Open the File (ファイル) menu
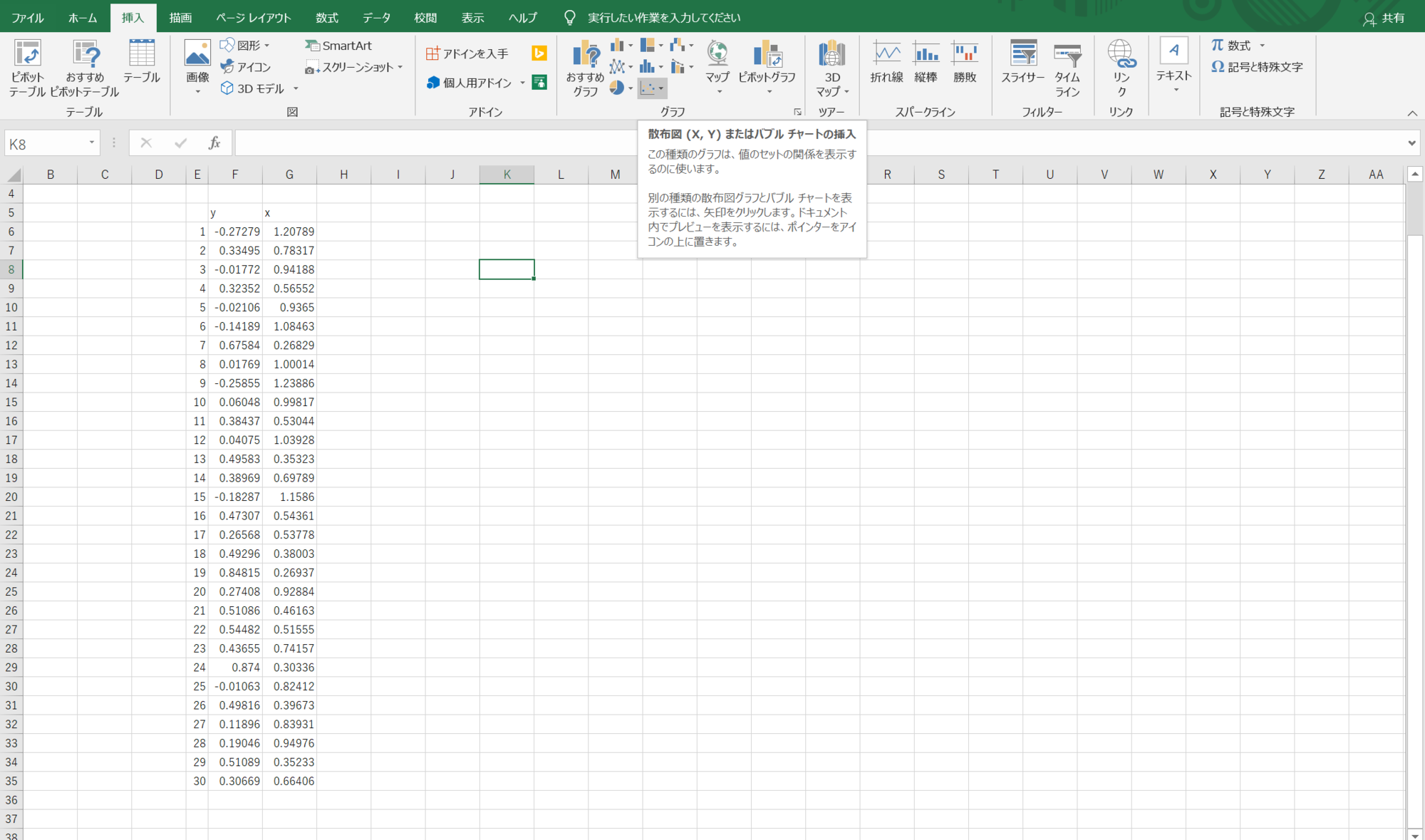This screenshot has height=840, width=1425. coord(27,18)
